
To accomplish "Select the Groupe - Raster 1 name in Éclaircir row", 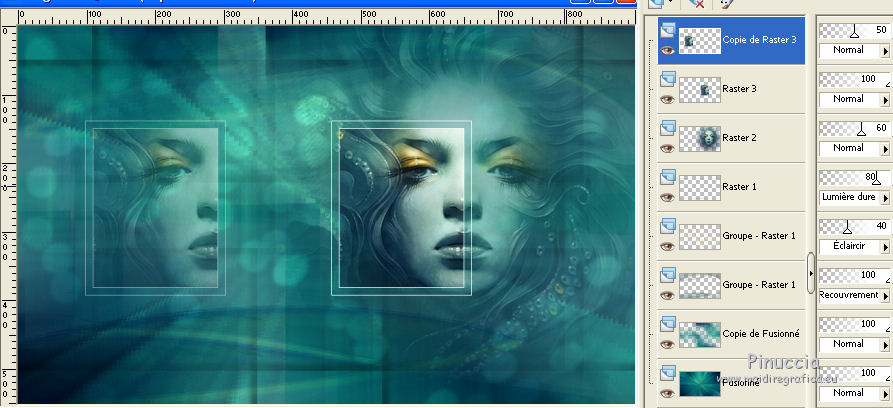I will click(x=759, y=236).
